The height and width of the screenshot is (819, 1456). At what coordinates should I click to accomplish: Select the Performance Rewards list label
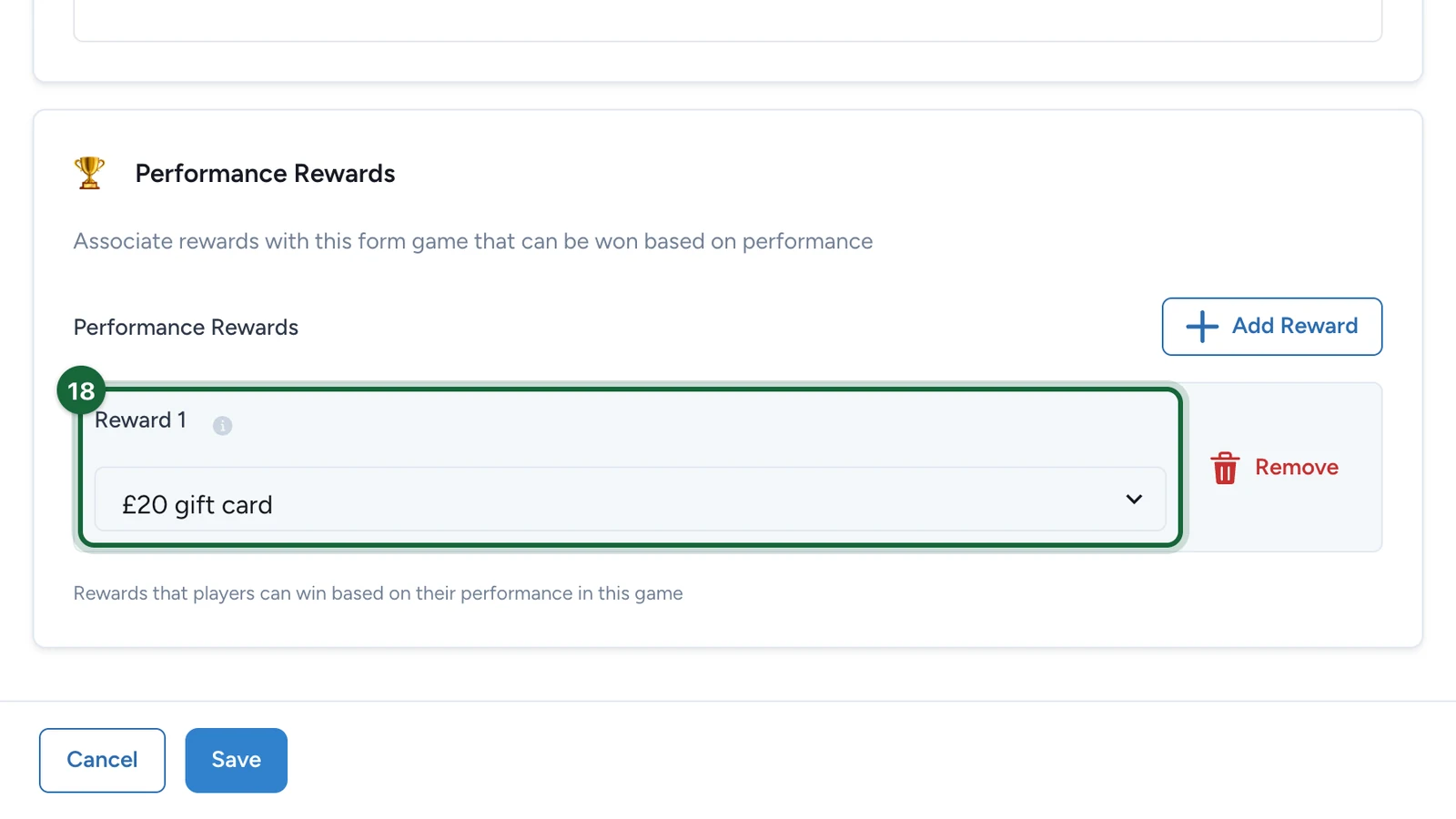pyautogui.click(x=186, y=327)
